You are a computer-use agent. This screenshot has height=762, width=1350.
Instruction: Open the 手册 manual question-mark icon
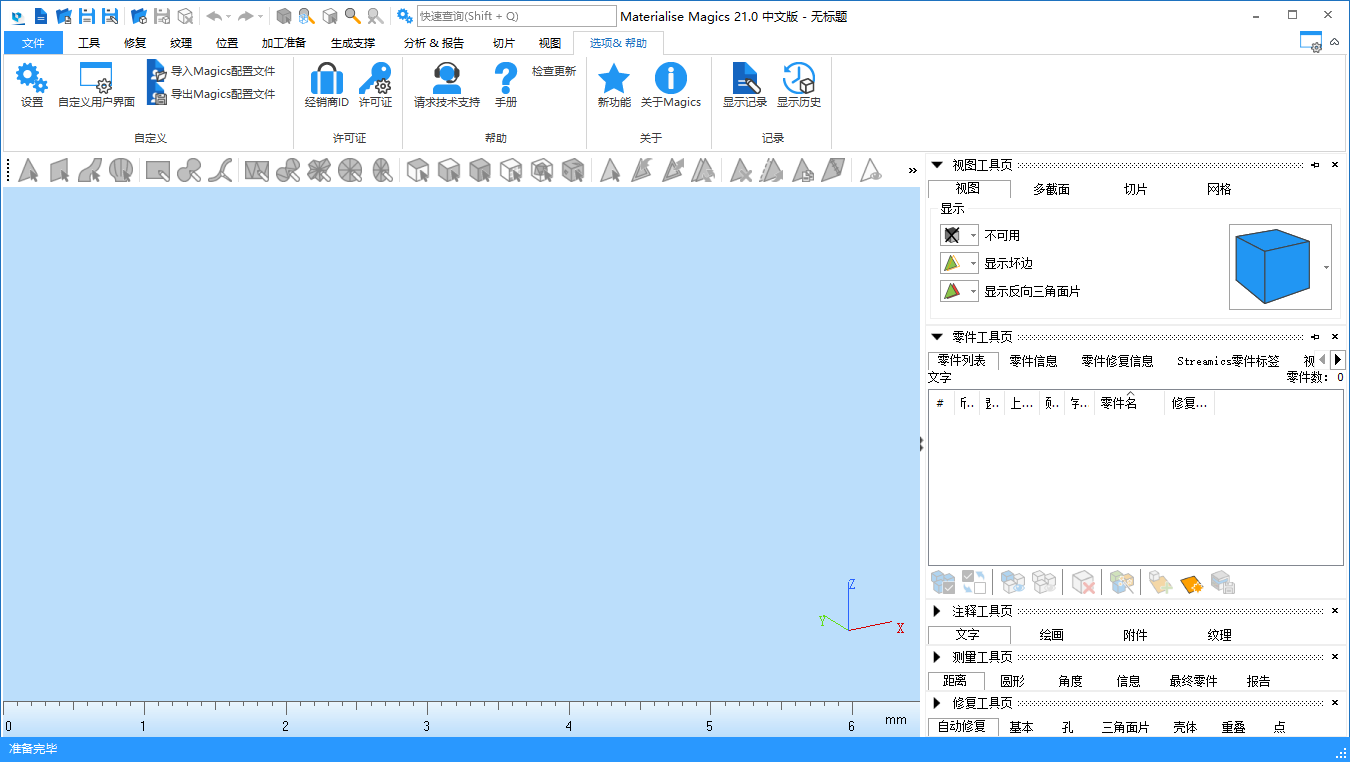tap(506, 78)
